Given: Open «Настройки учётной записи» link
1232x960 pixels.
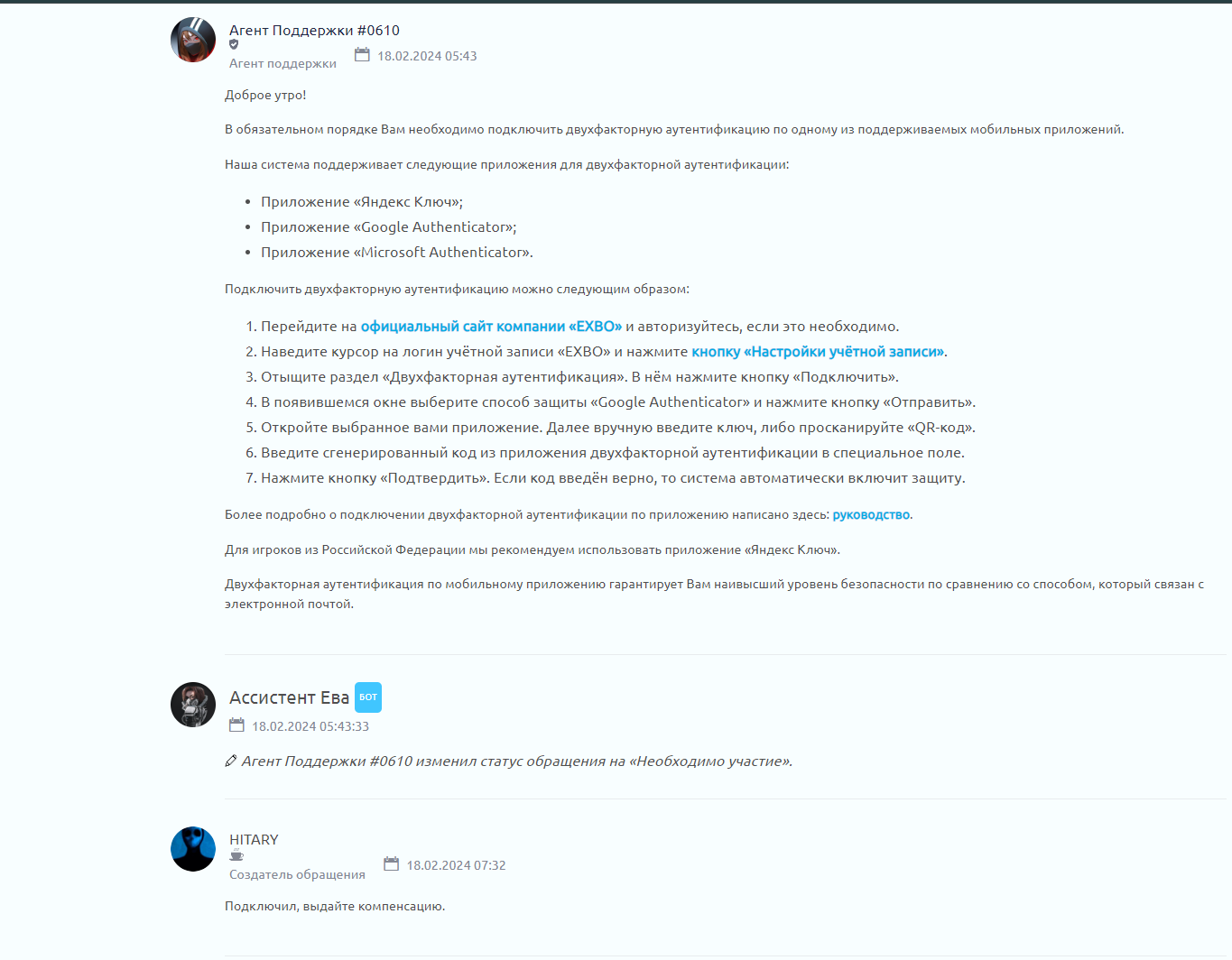Looking at the screenshot, I should coord(818,352).
